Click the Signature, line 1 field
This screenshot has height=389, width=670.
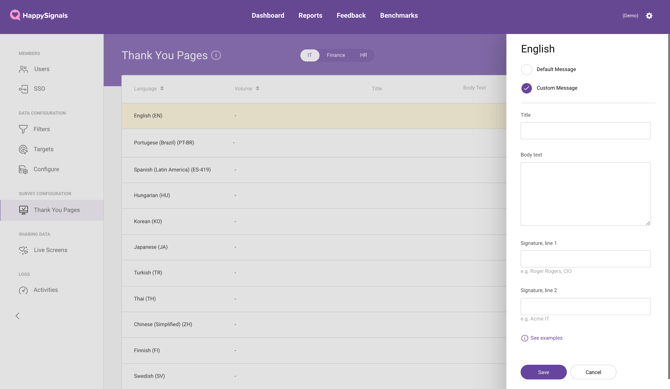[585, 259]
